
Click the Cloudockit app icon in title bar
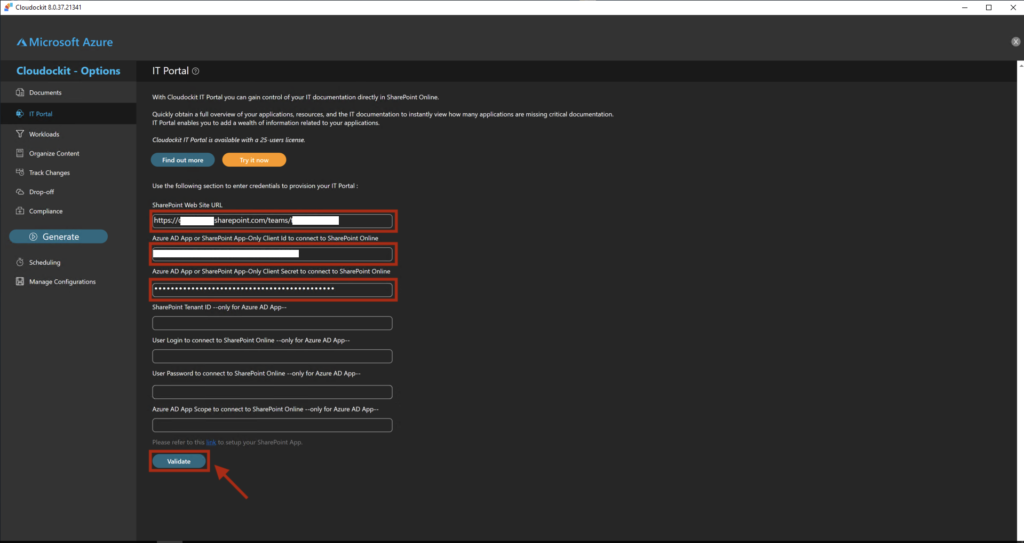pyautogui.click(x=8, y=7)
